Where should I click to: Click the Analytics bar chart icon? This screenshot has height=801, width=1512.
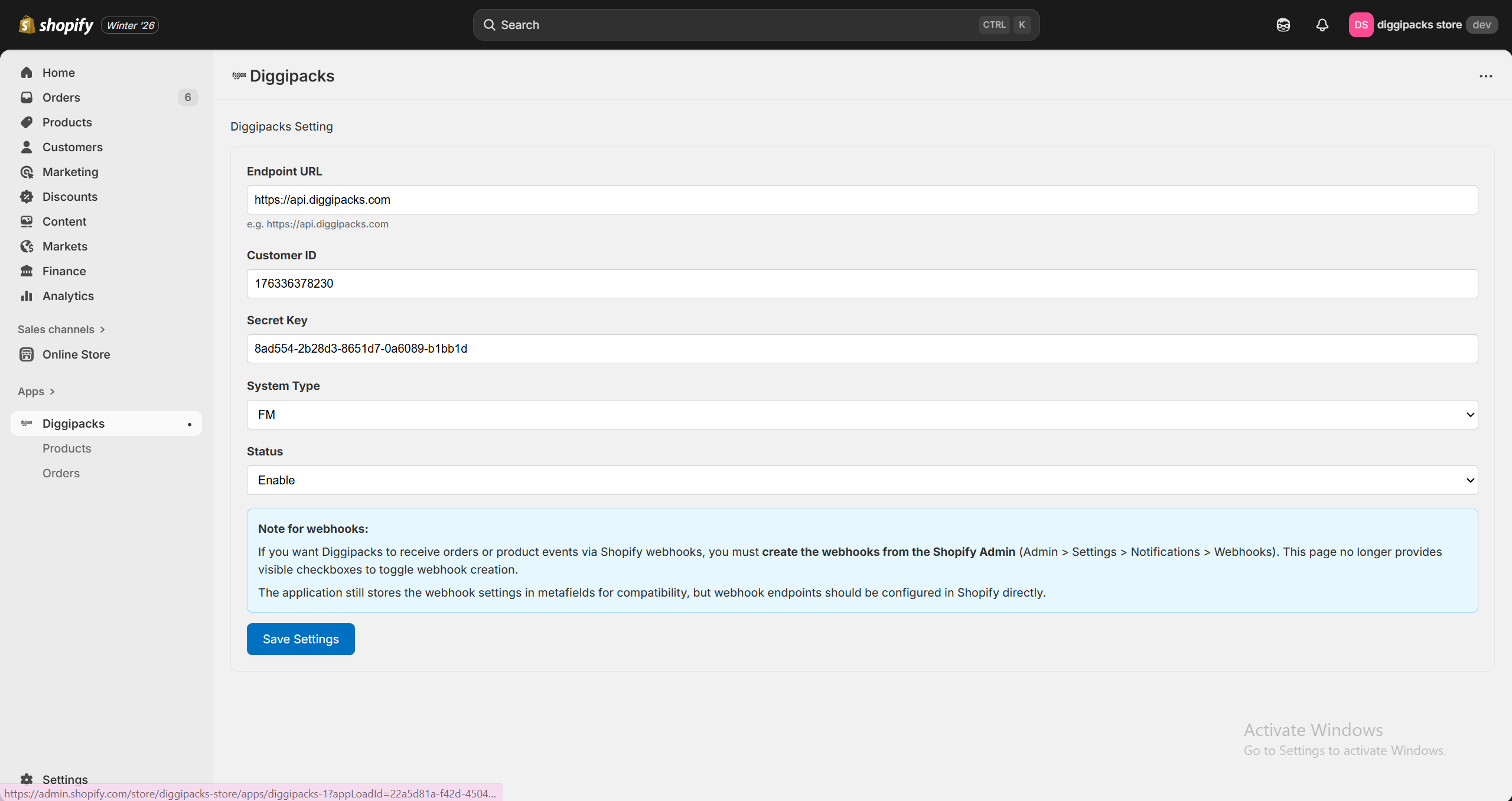point(27,296)
